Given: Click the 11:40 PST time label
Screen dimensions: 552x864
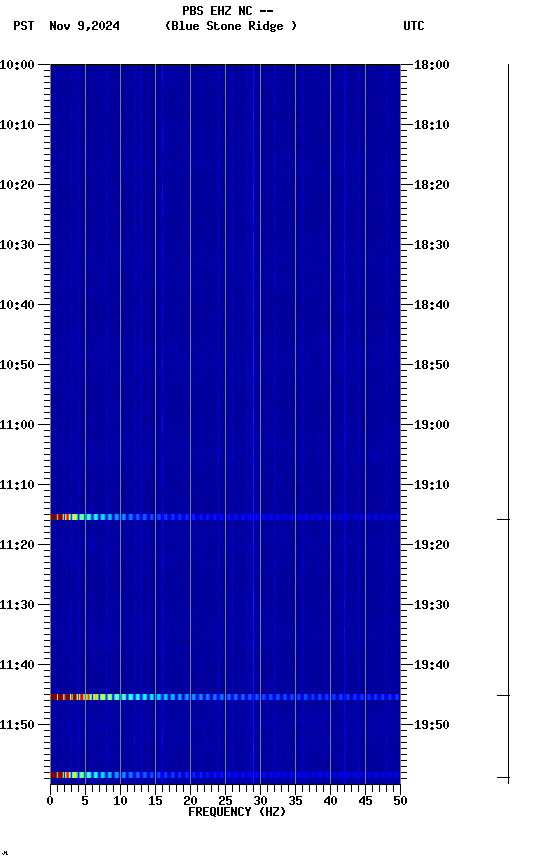Looking at the screenshot, I should (x=17, y=665).
